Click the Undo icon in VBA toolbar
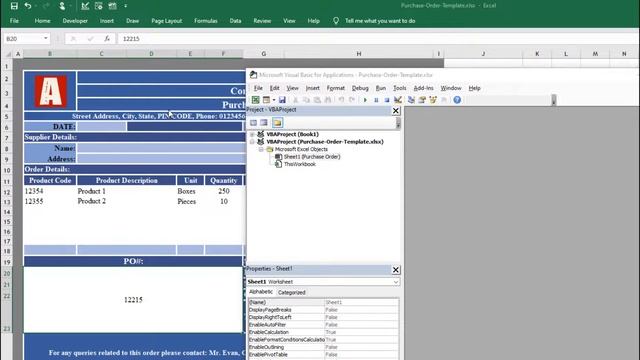Viewport: 640px width, 360px height. point(341,100)
